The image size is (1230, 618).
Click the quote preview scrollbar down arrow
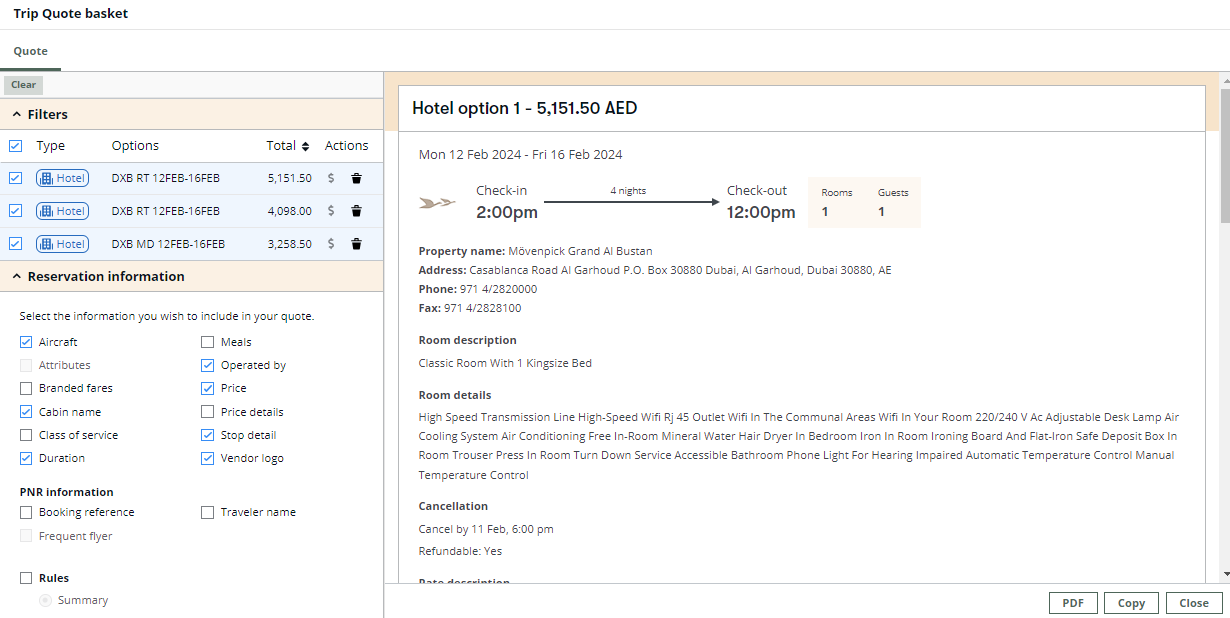pyautogui.click(x=1225, y=574)
